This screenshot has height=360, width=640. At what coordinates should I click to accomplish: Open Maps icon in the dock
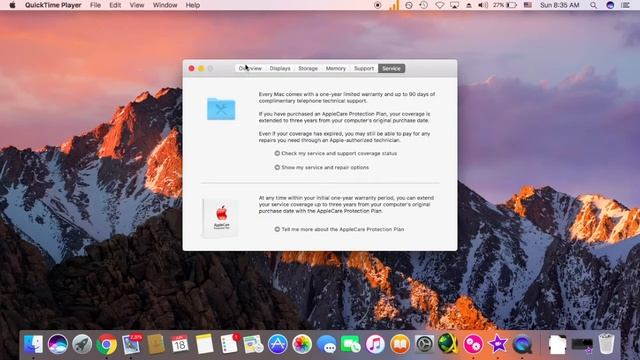[253, 344]
